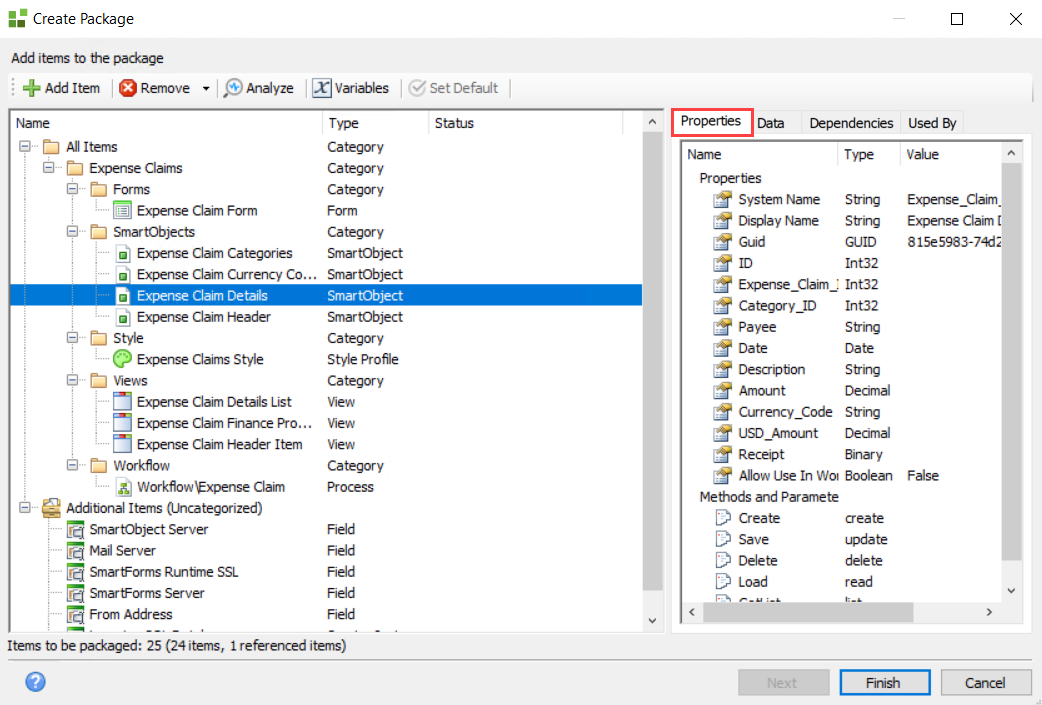Click the red Remove icon
This screenshot has width=1042, height=705.
click(128, 88)
